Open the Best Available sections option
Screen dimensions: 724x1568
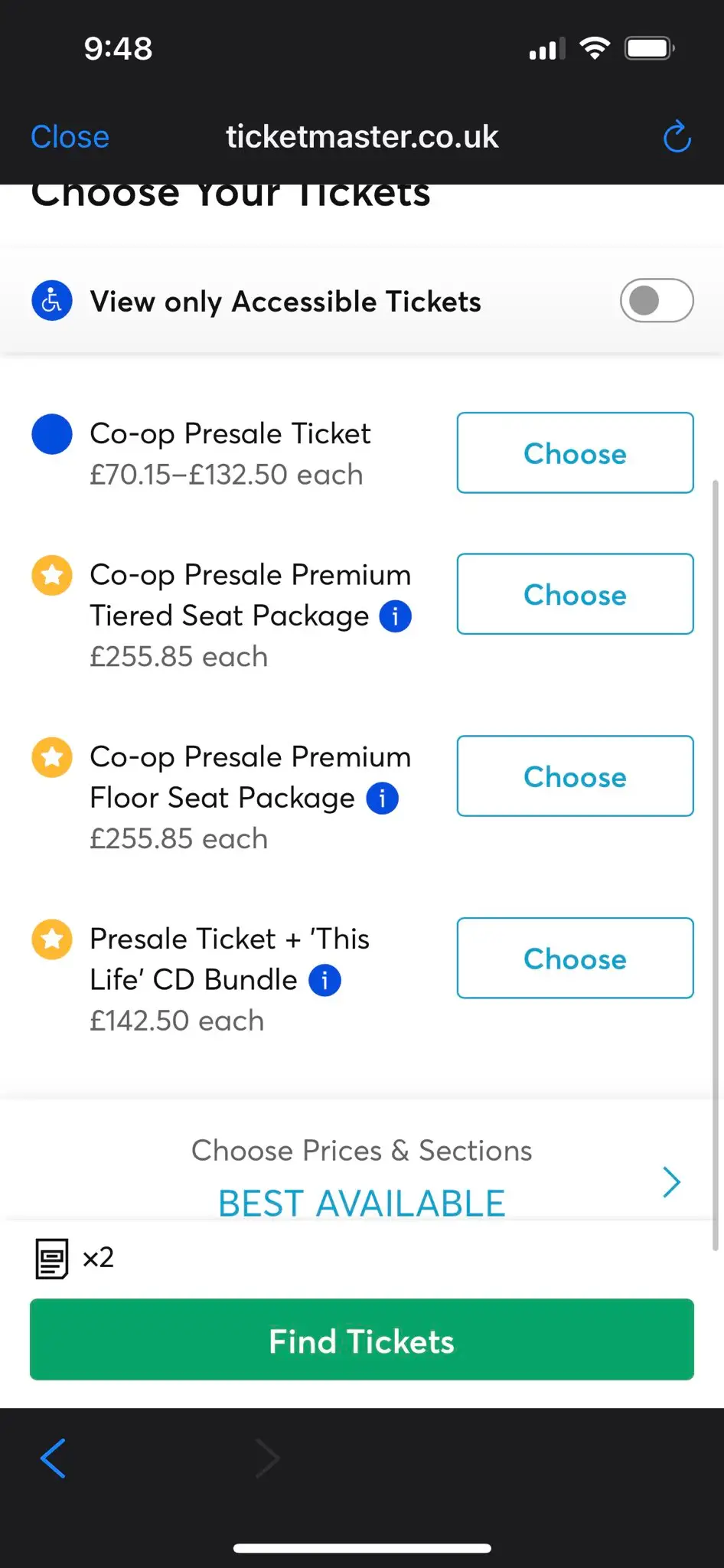click(361, 1203)
